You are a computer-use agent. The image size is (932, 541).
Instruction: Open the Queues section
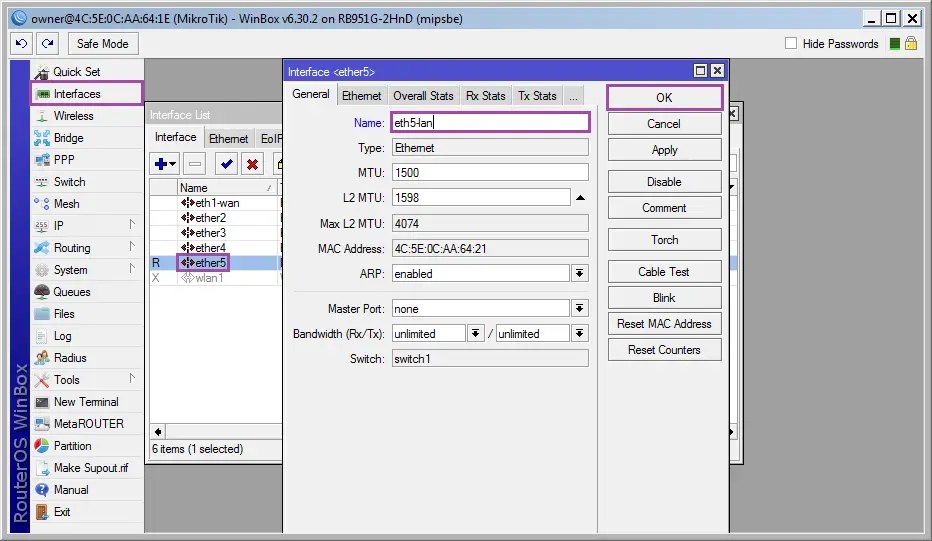point(87,292)
